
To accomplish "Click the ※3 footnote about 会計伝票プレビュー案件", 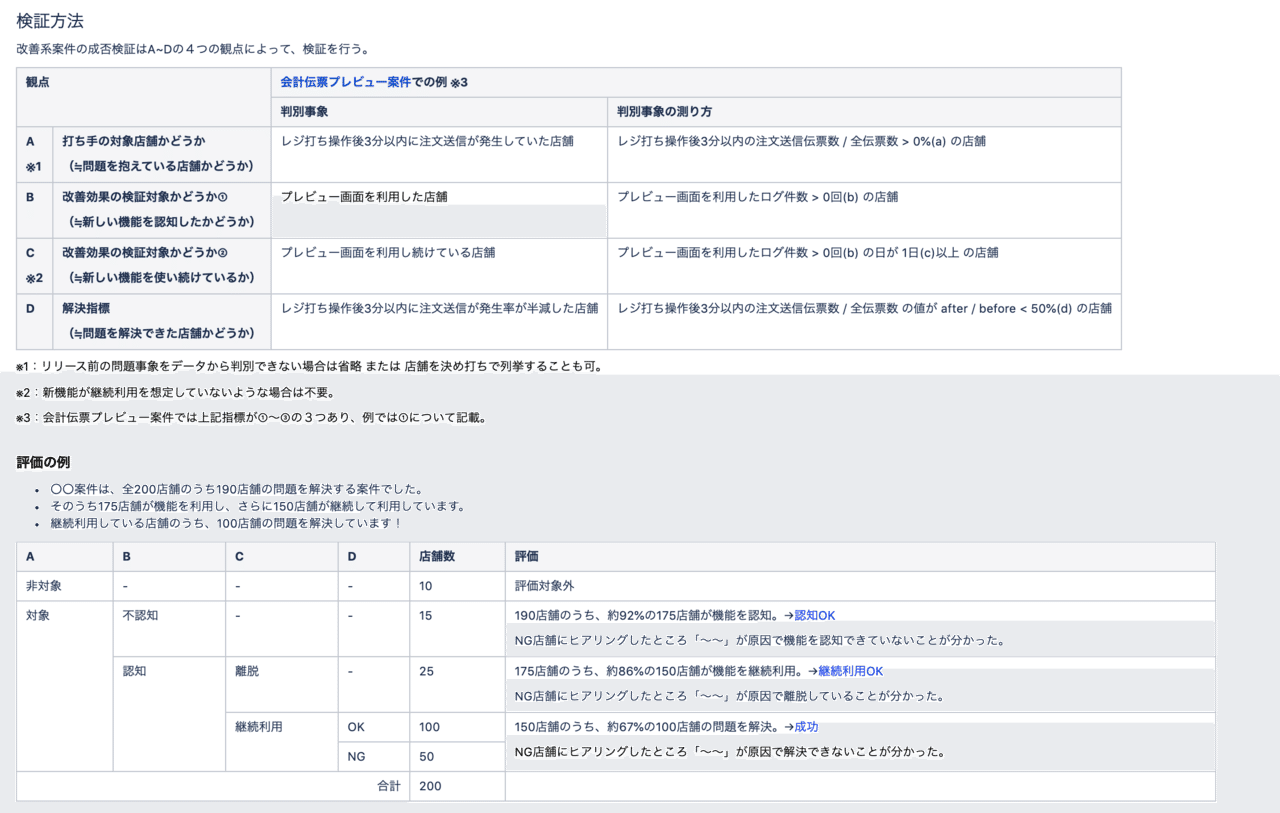I will coord(251,418).
